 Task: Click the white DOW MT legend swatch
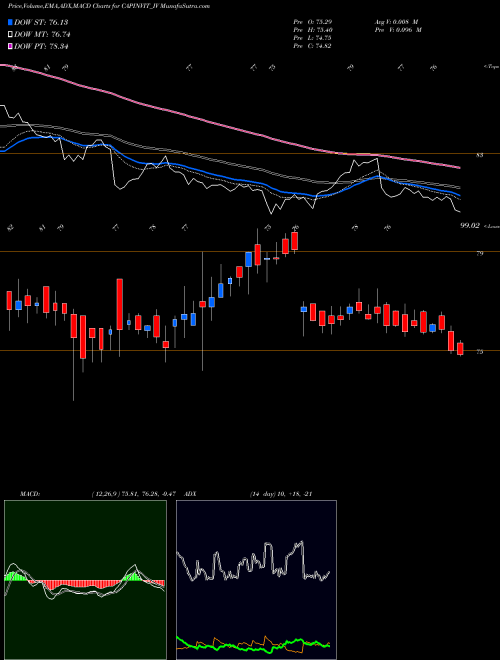coord(10,35)
